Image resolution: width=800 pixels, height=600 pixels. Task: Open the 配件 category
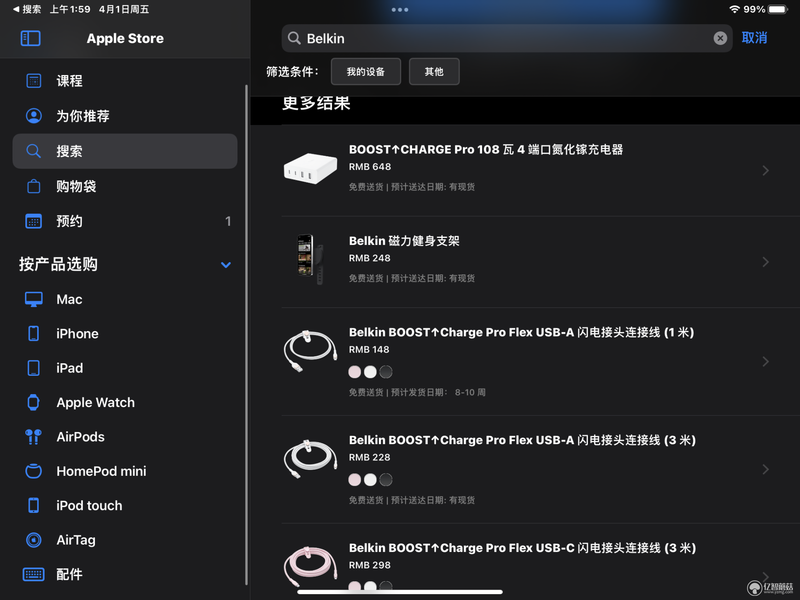(124, 574)
